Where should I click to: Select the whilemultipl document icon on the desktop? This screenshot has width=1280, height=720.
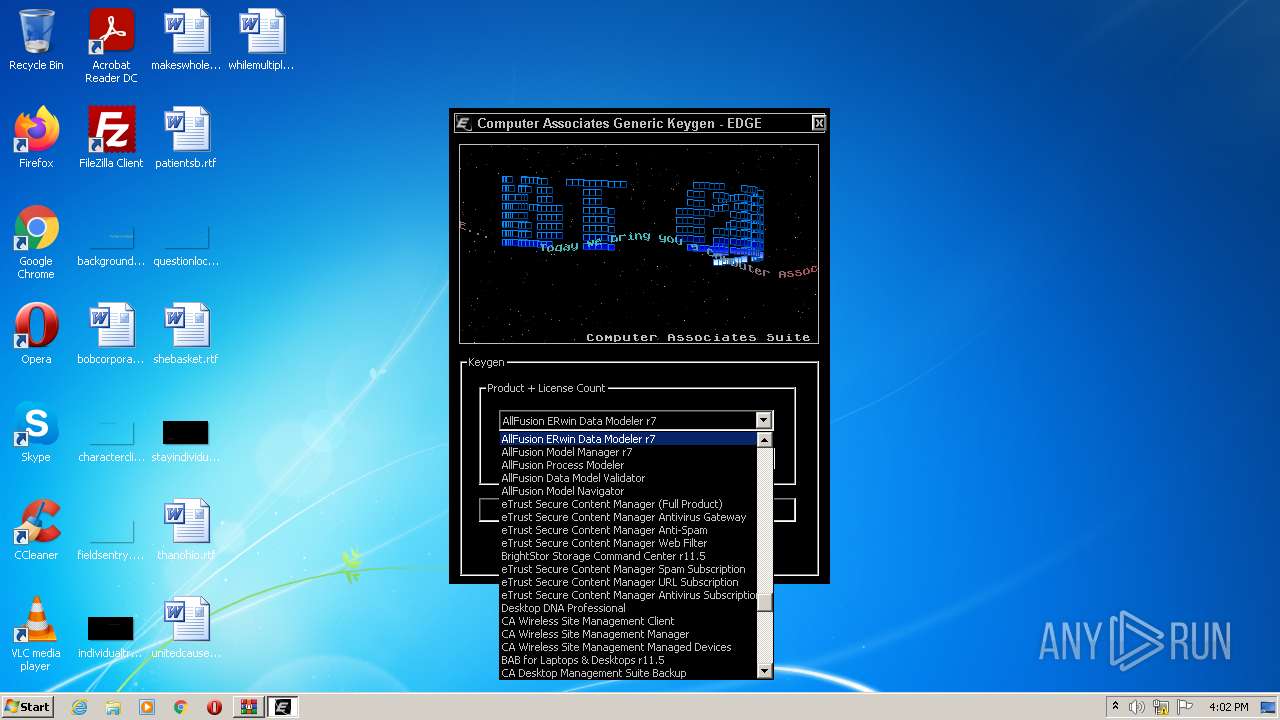pyautogui.click(x=261, y=40)
